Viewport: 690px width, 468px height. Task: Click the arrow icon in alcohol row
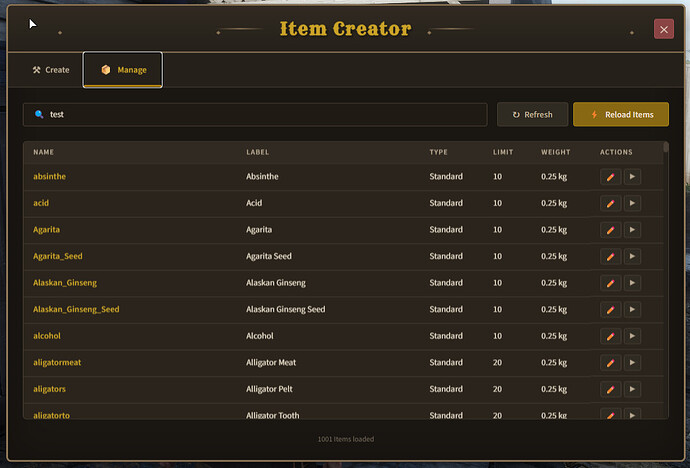632,336
